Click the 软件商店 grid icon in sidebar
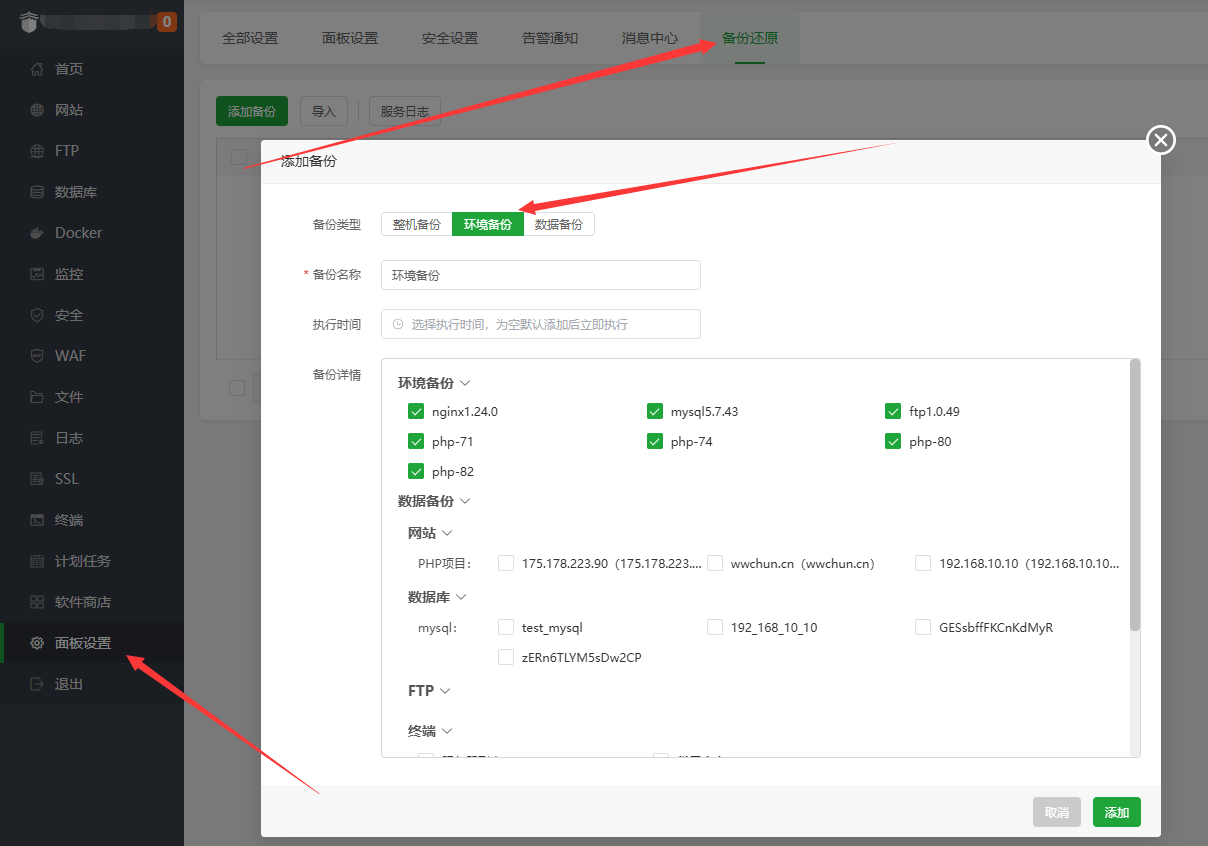Viewport: 1208px width, 846px height. click(37, 602)
